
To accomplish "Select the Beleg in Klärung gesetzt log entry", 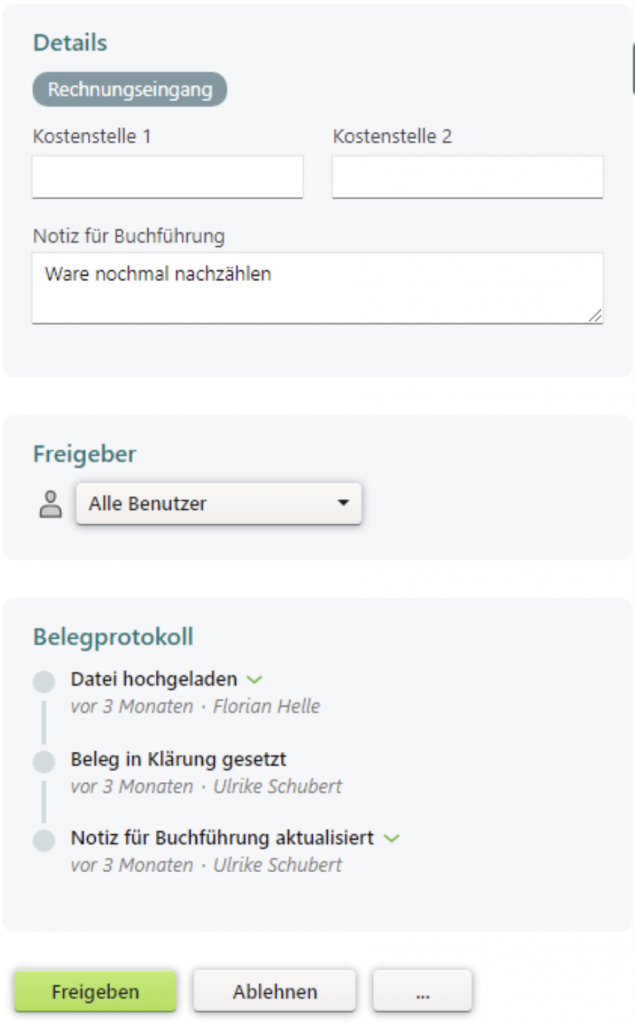I will click(x=179, y=759).
